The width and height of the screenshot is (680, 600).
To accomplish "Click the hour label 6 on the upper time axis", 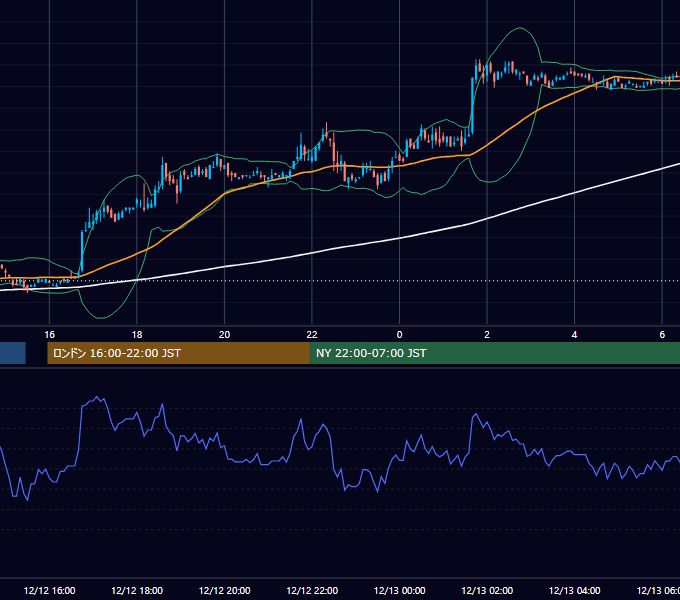I will coord(662,335).
